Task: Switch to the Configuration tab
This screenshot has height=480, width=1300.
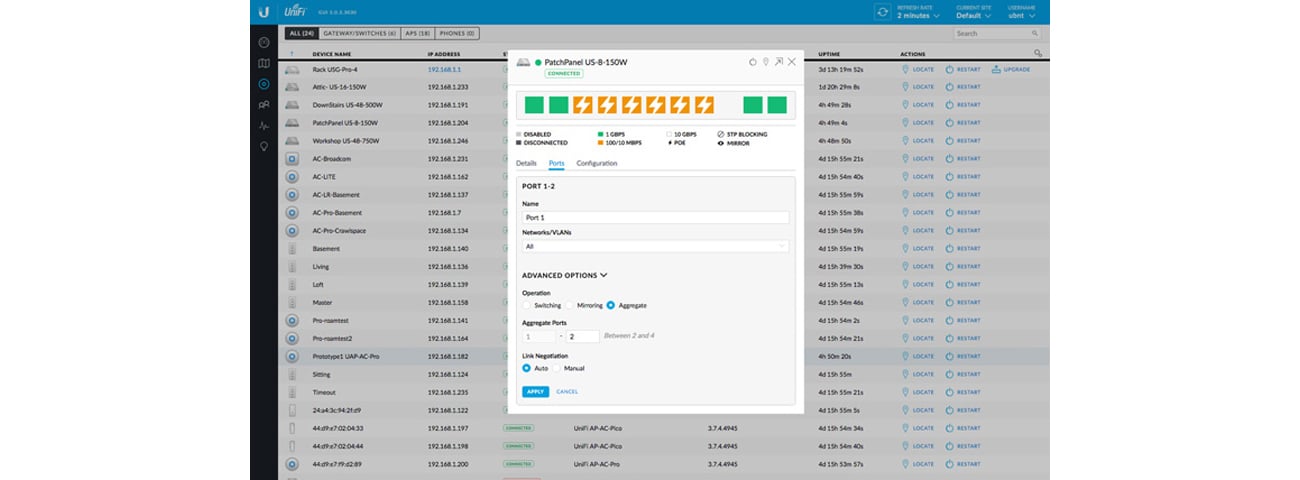Action: tap(597, 163)
